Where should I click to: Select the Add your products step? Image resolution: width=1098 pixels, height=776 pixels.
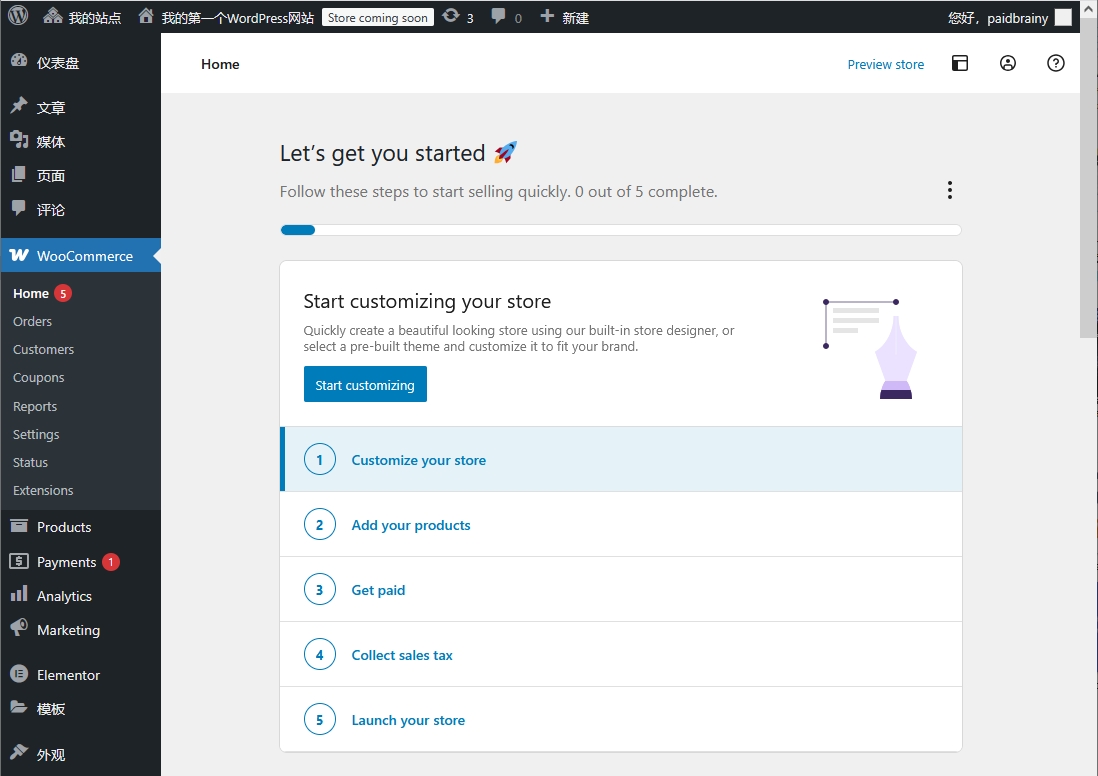coord(621,525)
